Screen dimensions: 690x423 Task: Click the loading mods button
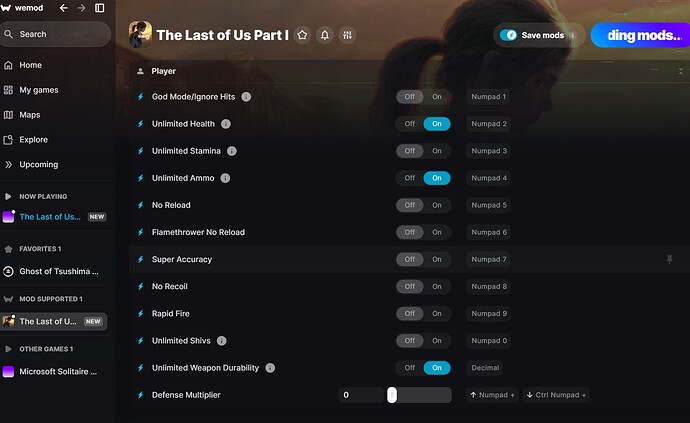pyautogui.click(x=639, y=35)
